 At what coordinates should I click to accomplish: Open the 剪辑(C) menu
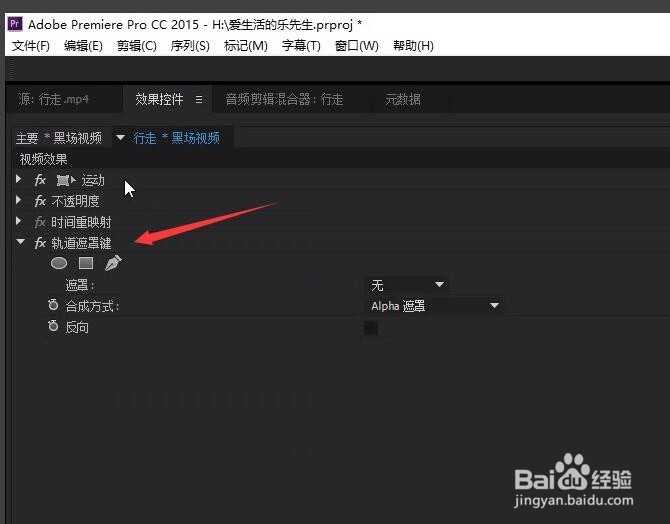coord(137,46)
